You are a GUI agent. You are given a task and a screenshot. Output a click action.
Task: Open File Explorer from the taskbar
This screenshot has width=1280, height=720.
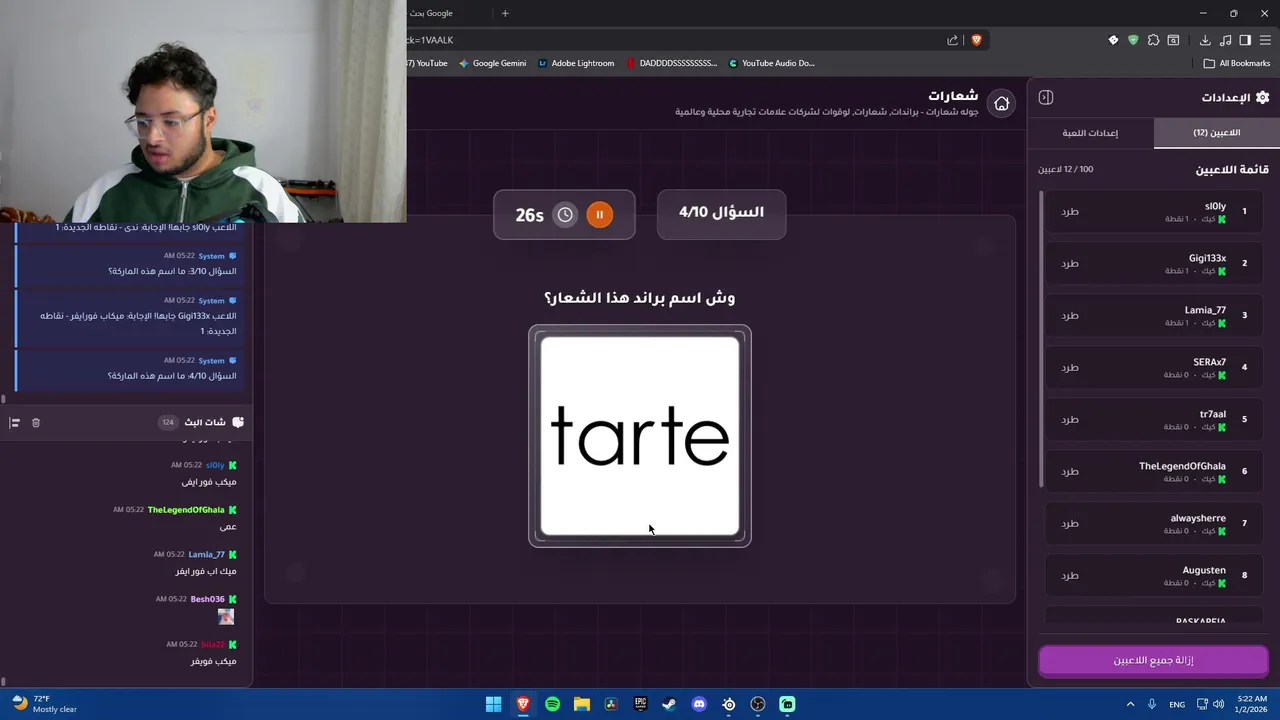[x=582, y=704]
